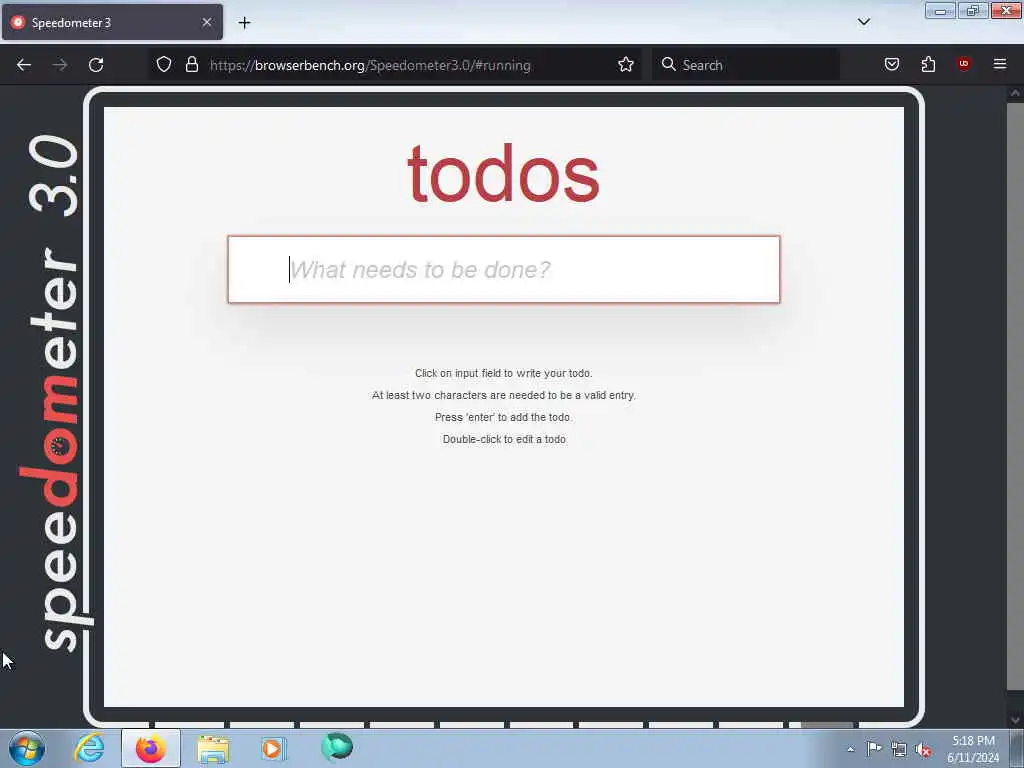
Task: Go back using the browser back arrow
Action: pyautogui.click(x=24, y=65)
